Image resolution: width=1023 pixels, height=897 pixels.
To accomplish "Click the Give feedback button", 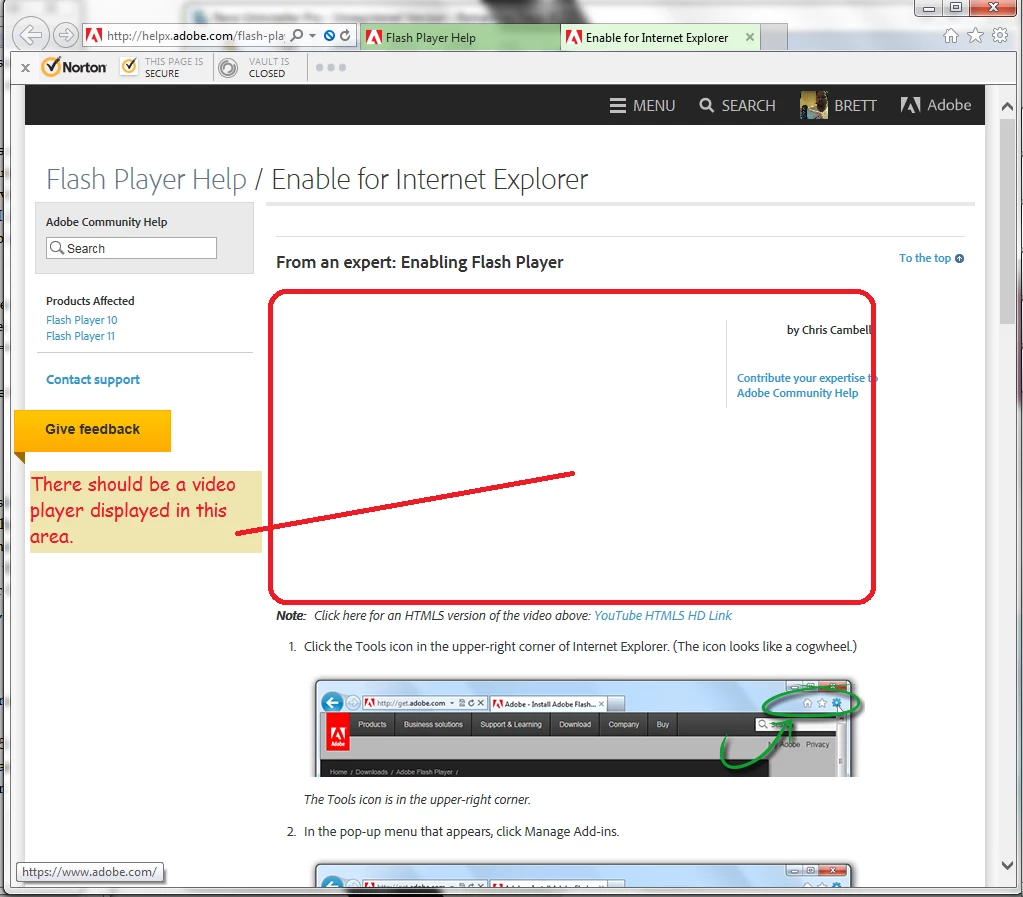I will tap(92, 429).
